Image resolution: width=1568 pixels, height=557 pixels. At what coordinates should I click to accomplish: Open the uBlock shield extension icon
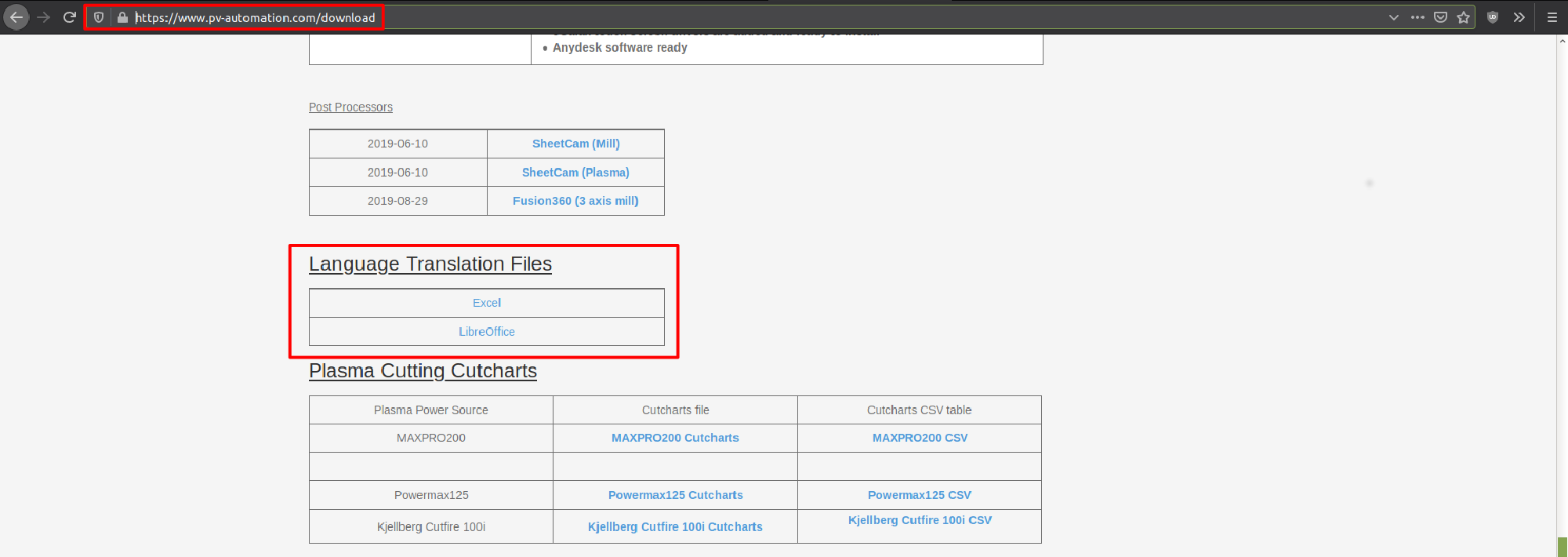click(x=1493, y=17)
